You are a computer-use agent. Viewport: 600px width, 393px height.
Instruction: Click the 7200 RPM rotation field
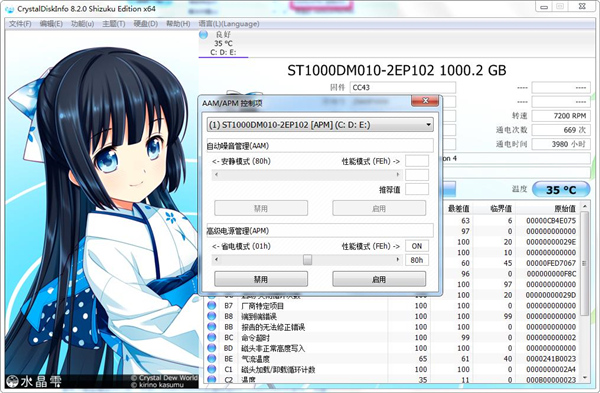click(561, 116)
